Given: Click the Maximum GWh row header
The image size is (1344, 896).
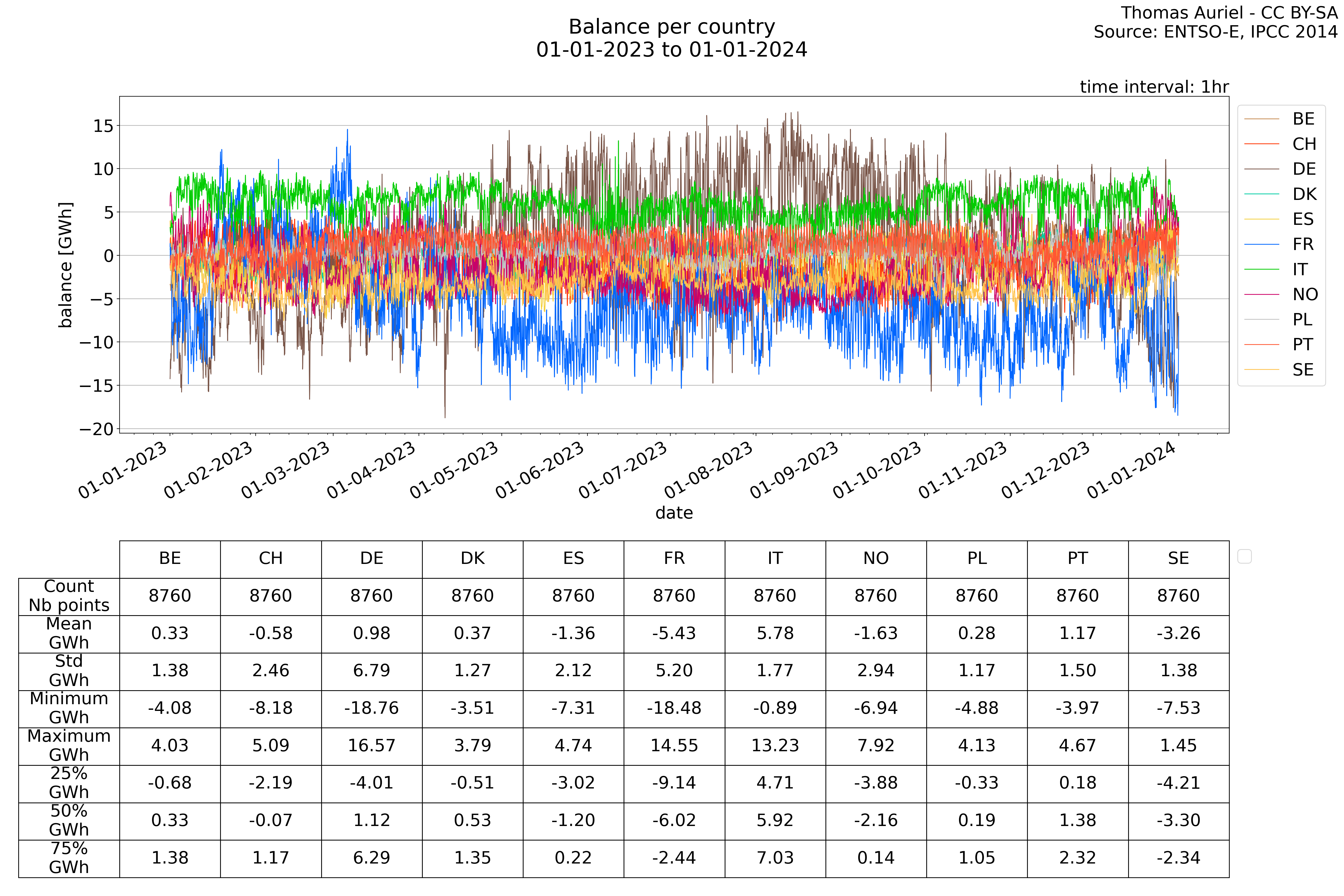Looking at the screenshot, I should [69, 745].
